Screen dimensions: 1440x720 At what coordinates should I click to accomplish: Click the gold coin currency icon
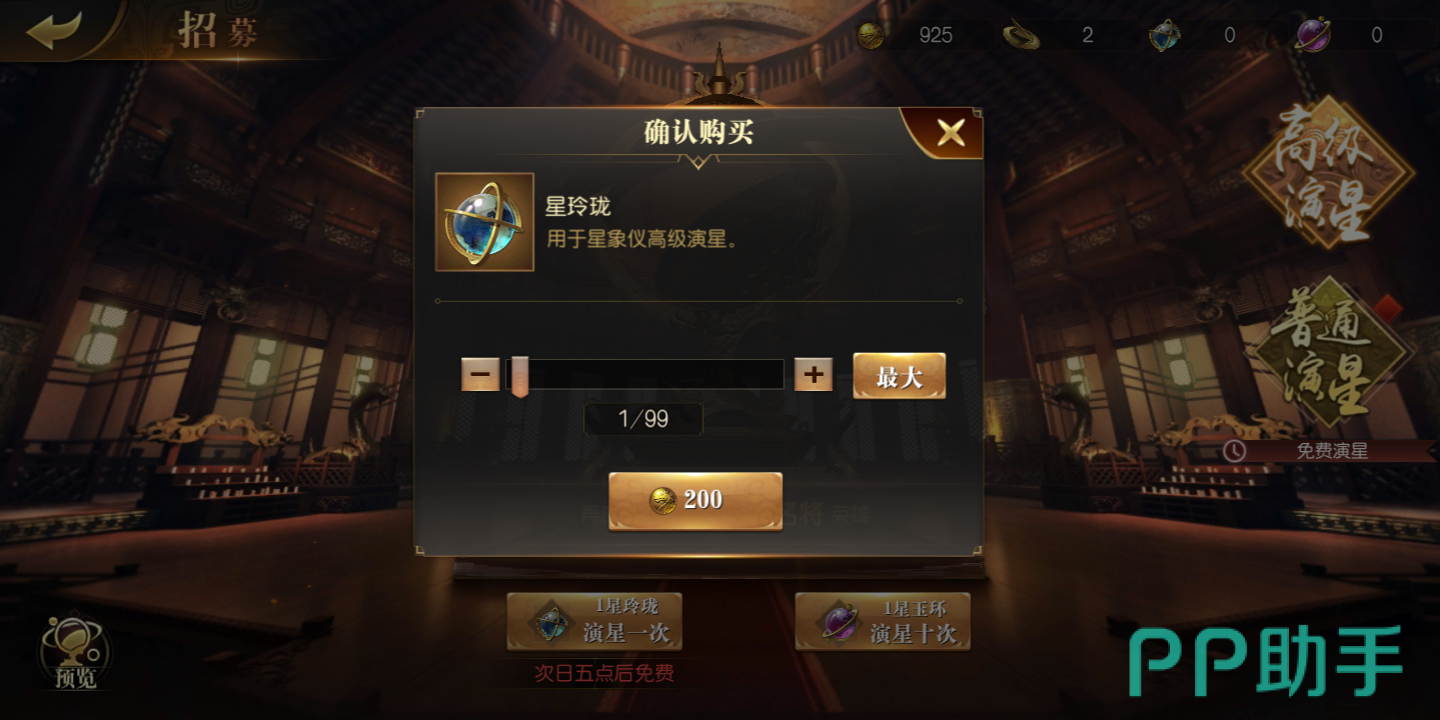point(871,35)
